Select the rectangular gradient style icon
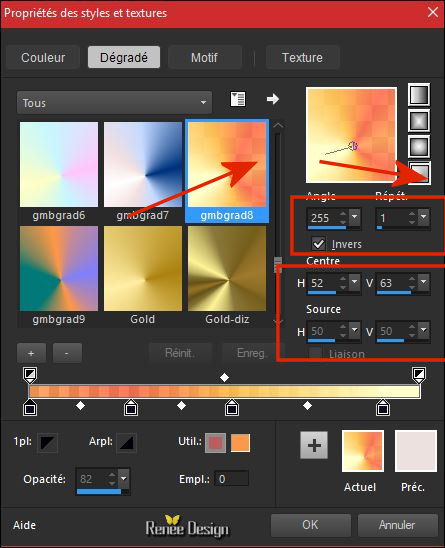The height and width of the screenshot is (548, 445). click(419, 121)
